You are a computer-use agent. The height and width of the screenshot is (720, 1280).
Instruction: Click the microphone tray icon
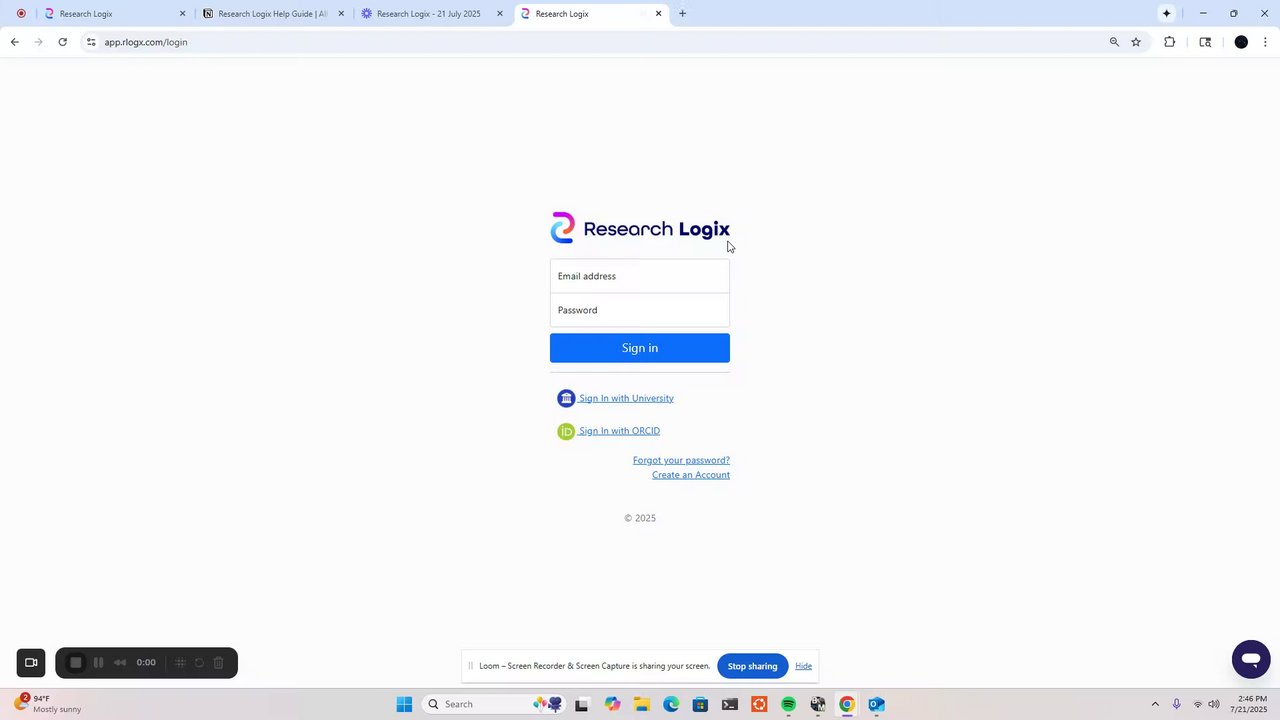1177,704
